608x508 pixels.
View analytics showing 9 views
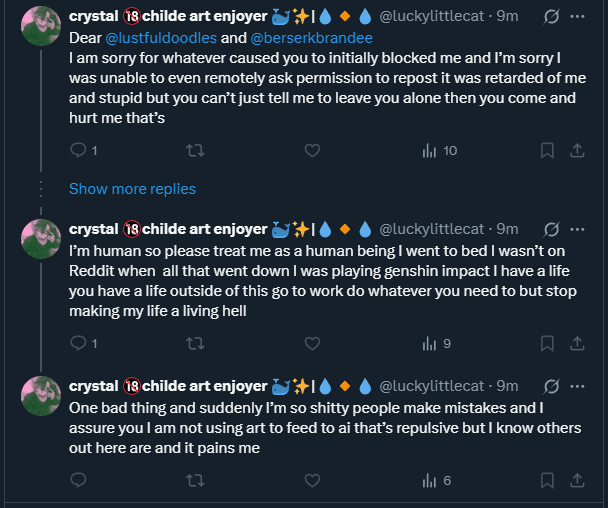(439, 344)
